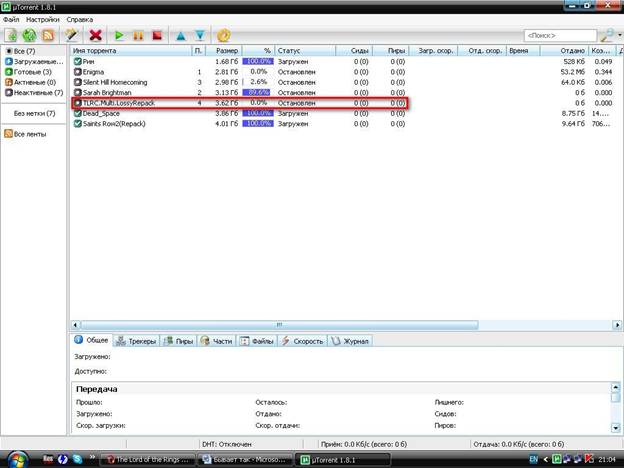The height and width of the screenshot is (468, 624).
Task: Switch to Бывает так Microsoft taskbar window
Action: tap(245, 460)
